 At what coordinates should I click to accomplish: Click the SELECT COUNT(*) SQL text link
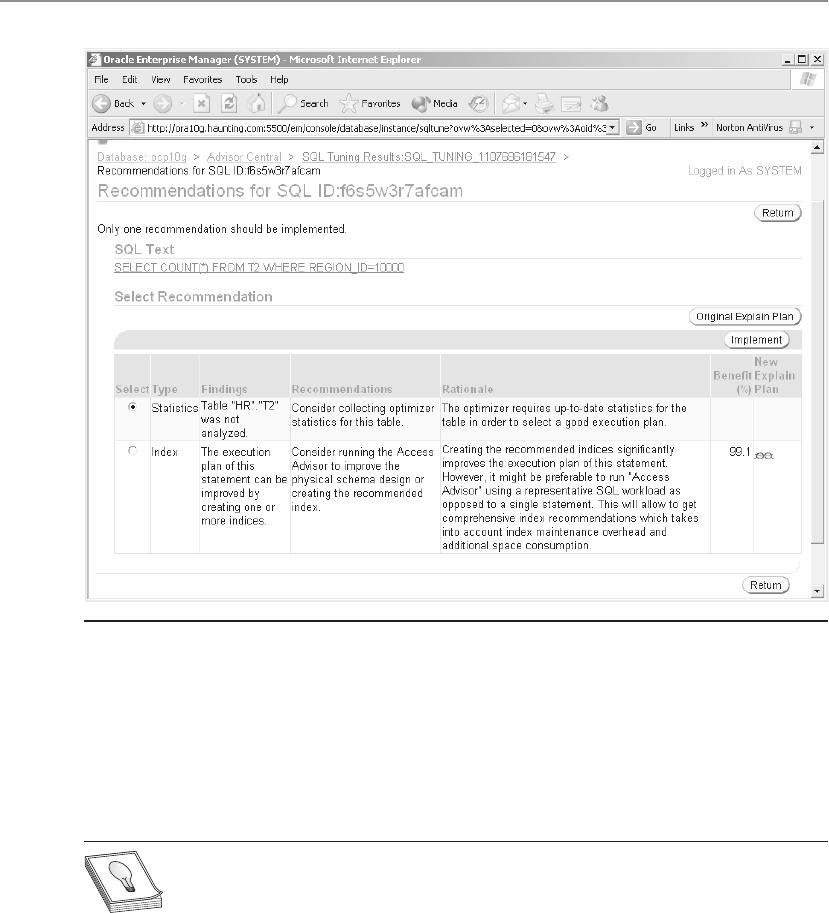pos(259,268)
